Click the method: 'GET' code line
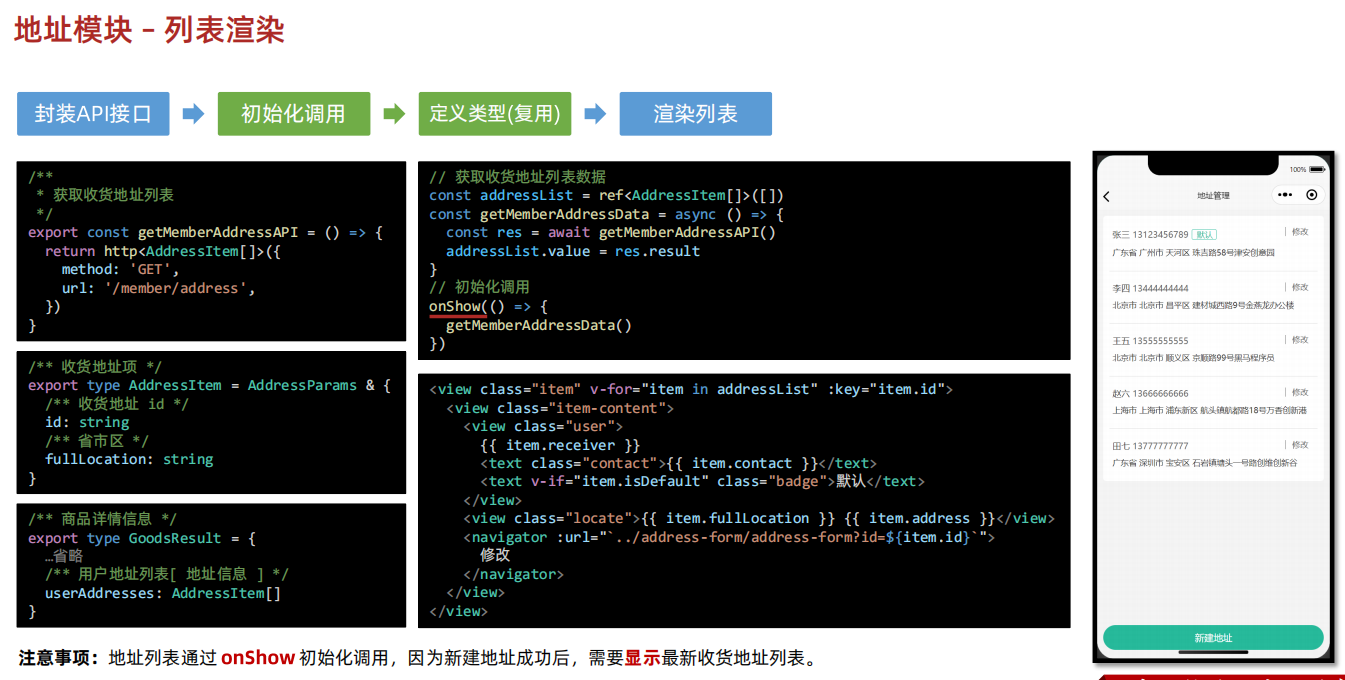This screenshot has width=1345, height=680. [x=120, y=269]
